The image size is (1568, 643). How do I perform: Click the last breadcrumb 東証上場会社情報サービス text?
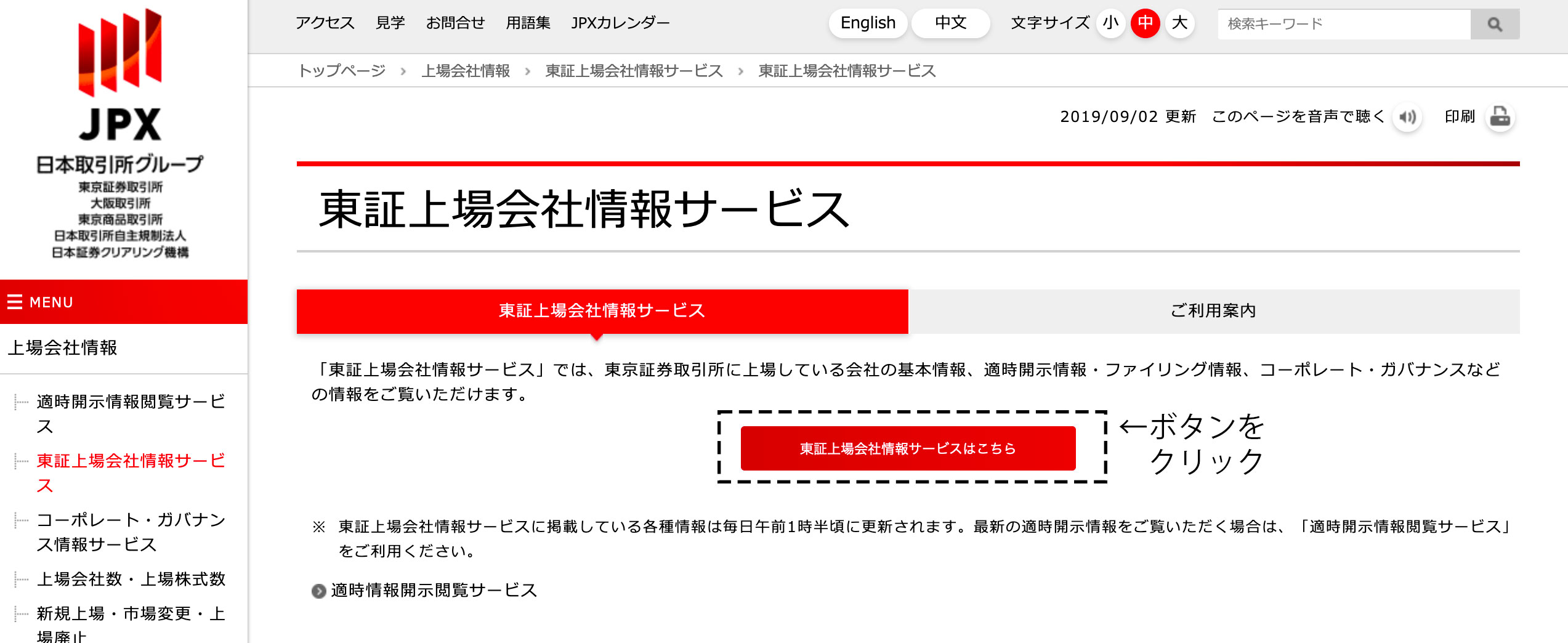(847, 71)
